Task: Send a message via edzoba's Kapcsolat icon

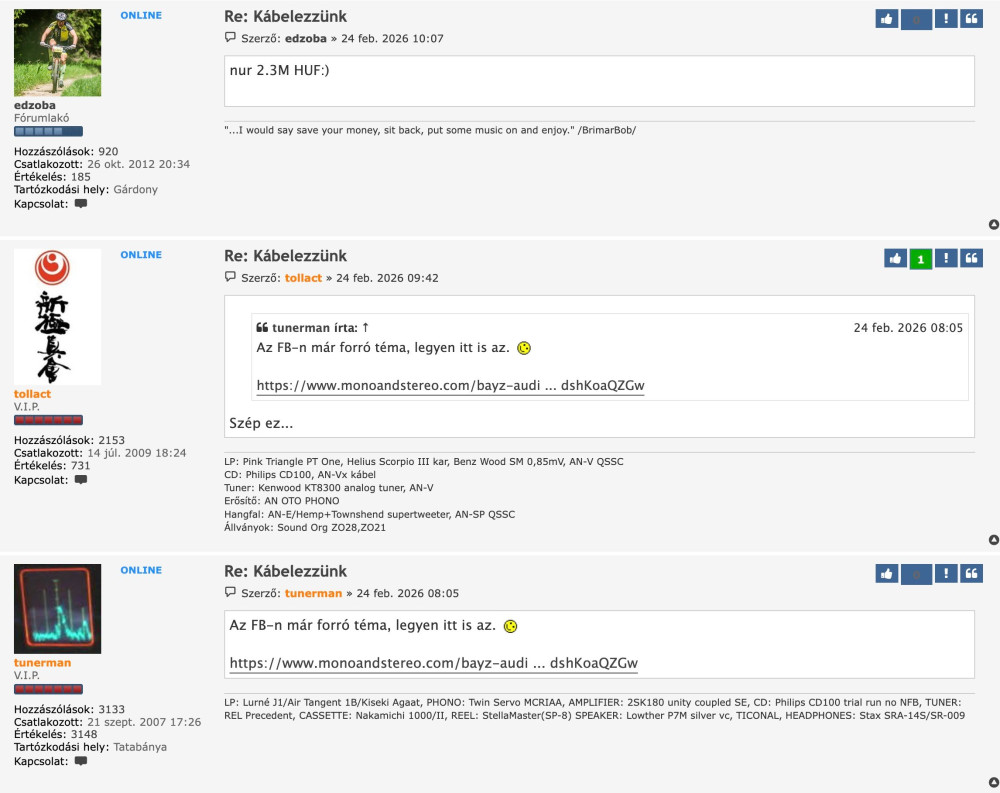Action: 80,204
